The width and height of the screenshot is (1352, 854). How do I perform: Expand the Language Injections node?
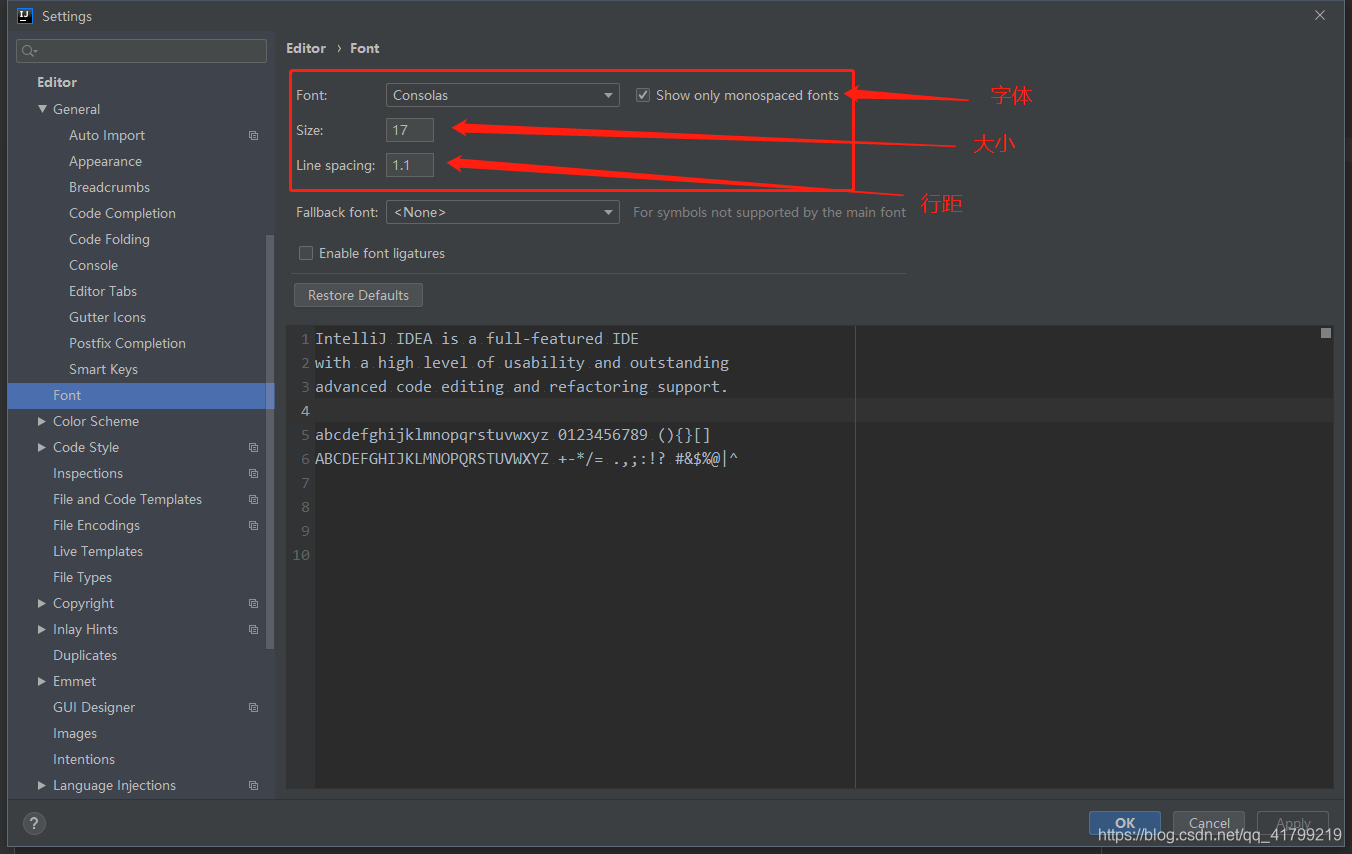[x=42, y=785]
